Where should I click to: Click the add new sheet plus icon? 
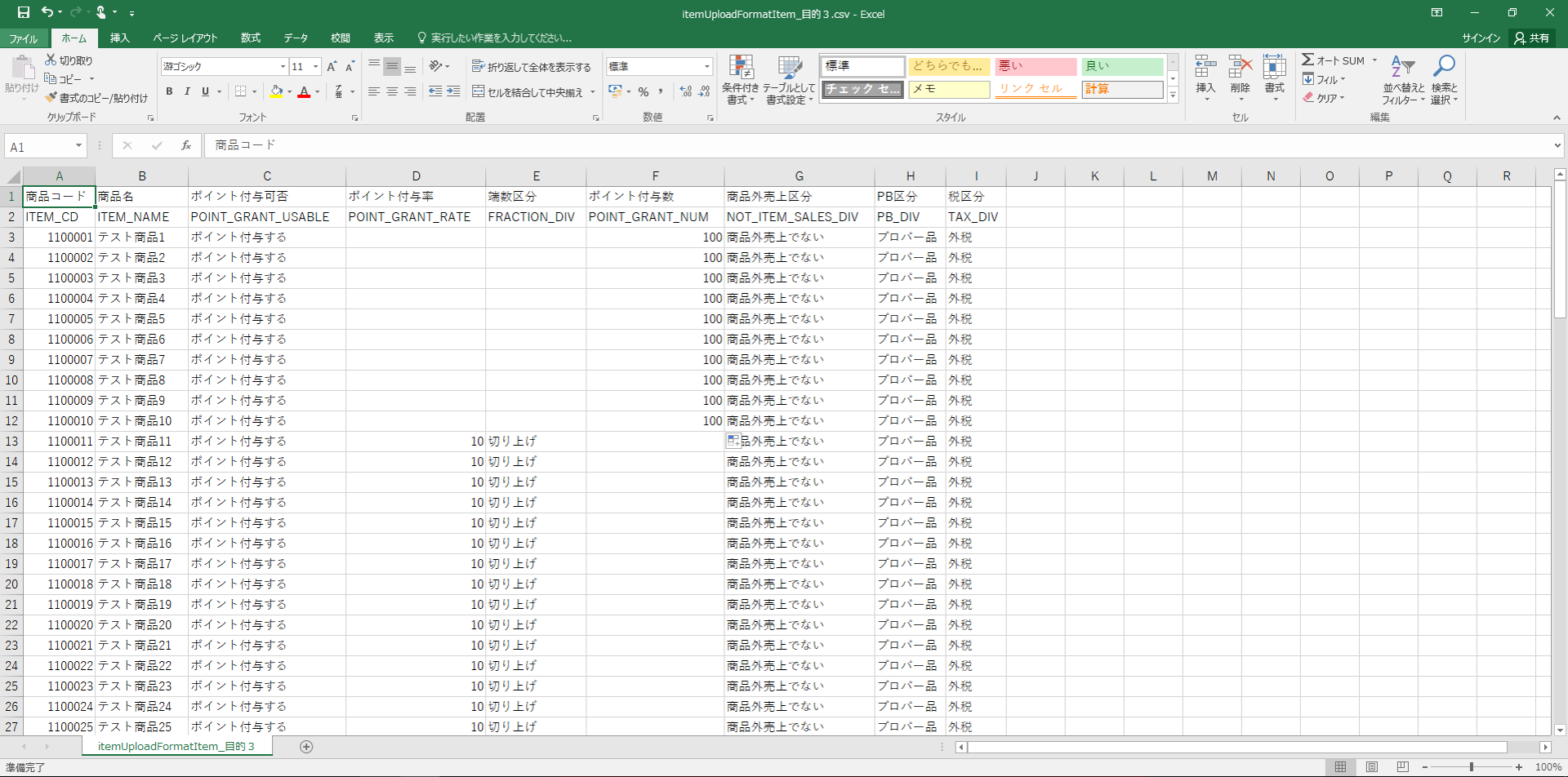(306, 747)
